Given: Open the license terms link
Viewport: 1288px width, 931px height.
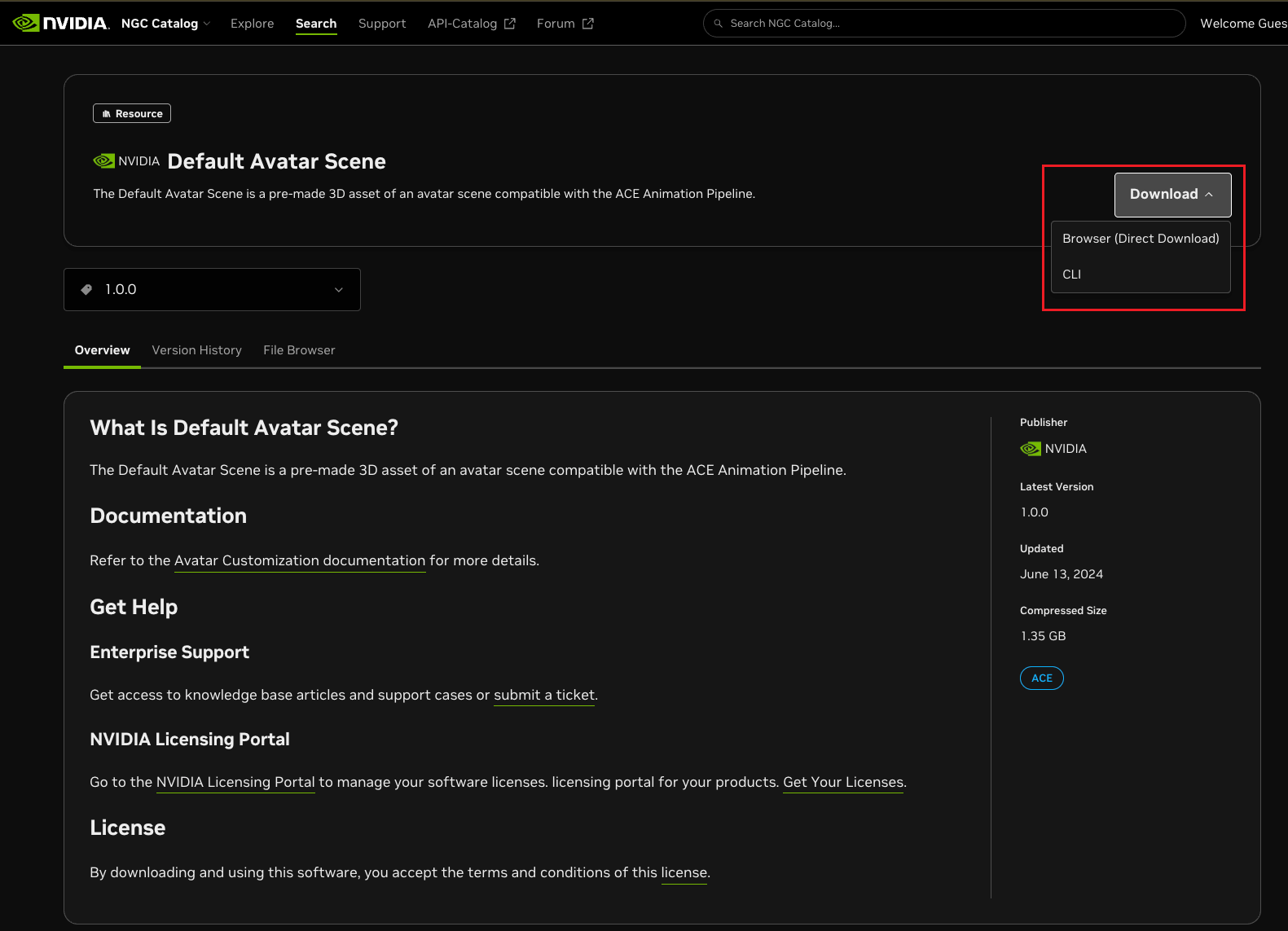Looking at the screenshot, I should point(684,872).
